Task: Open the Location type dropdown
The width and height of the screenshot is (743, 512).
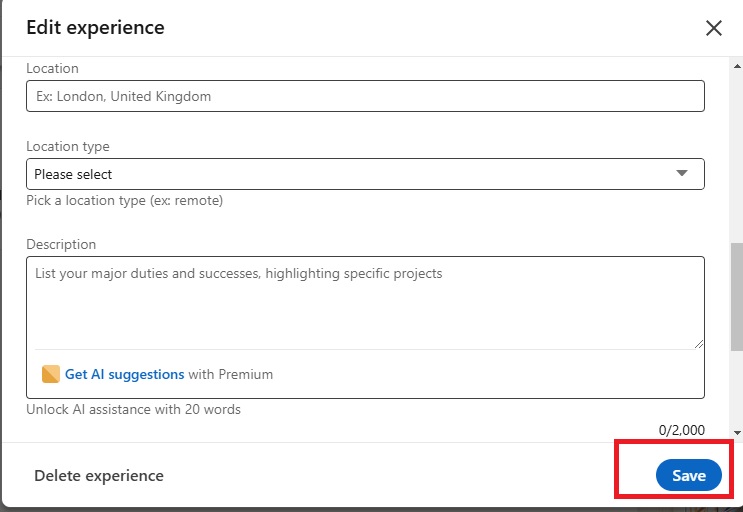Action: click(x=365, y=174)
